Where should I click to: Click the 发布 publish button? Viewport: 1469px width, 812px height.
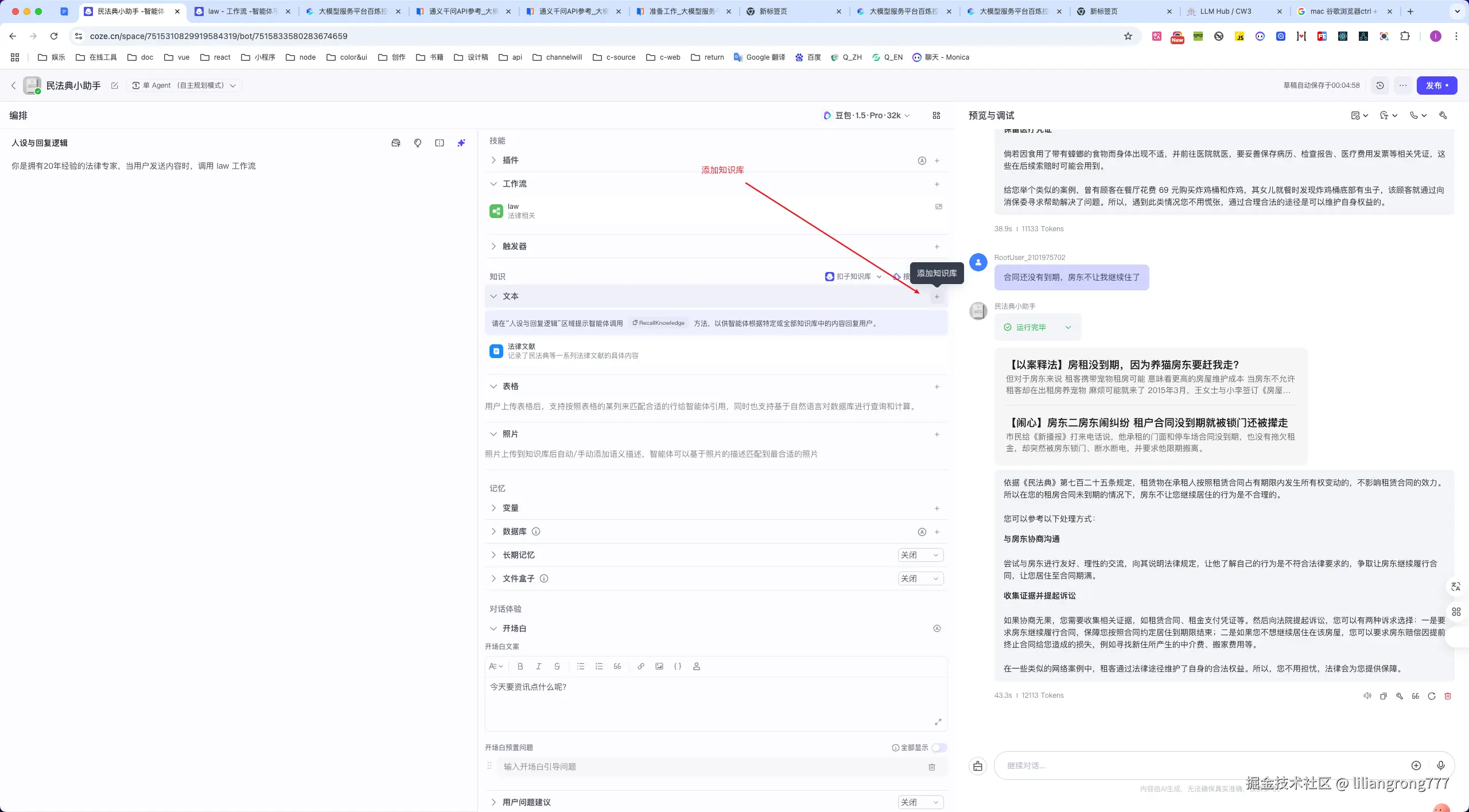click(1436, 86)
